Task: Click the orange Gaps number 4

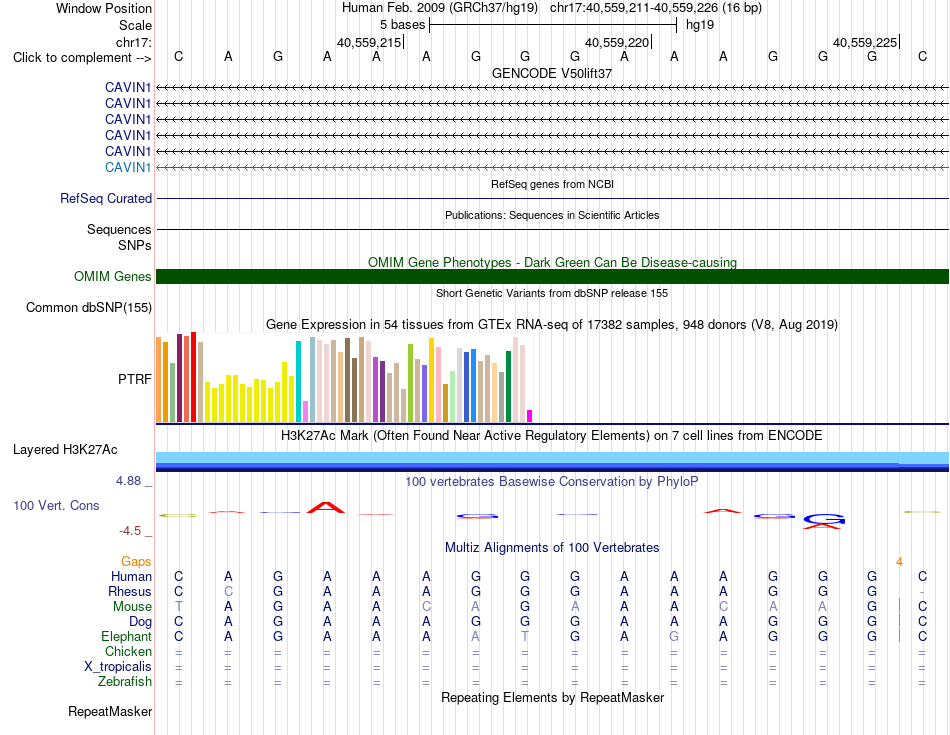Action: click(x=900, y=562)
